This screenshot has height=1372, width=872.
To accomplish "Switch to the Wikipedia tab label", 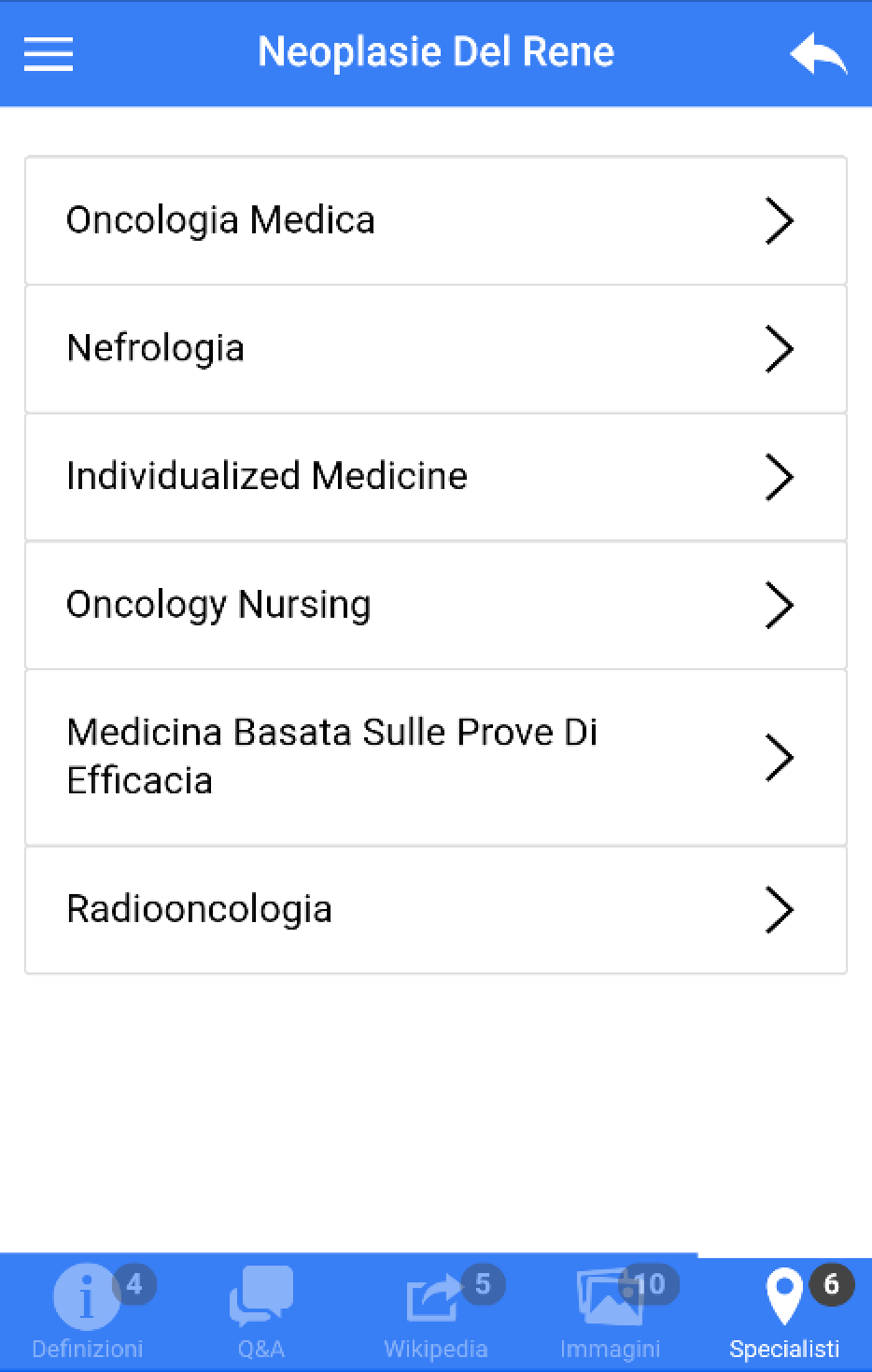I will 435,1349.
